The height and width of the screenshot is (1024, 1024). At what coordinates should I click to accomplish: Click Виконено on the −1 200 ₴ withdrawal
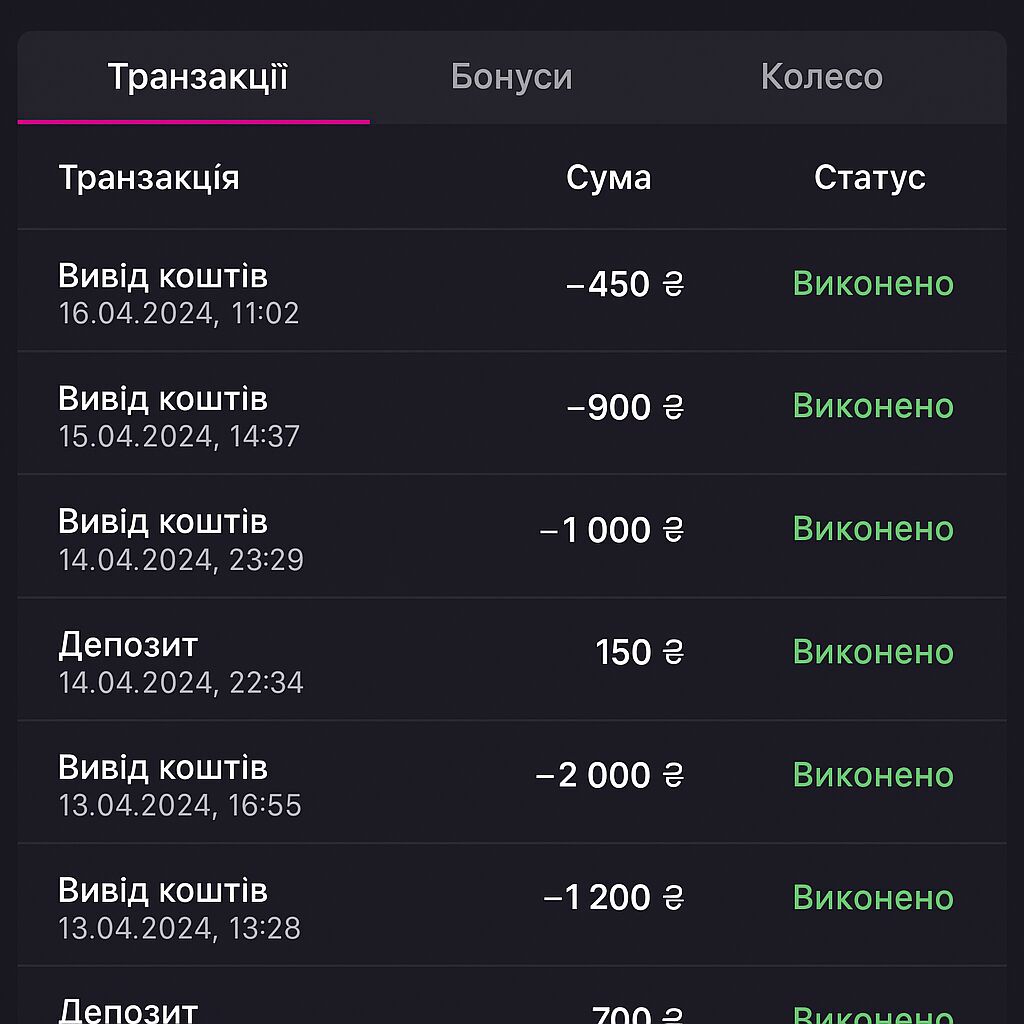pyautogui.click(x=872, y=898)
